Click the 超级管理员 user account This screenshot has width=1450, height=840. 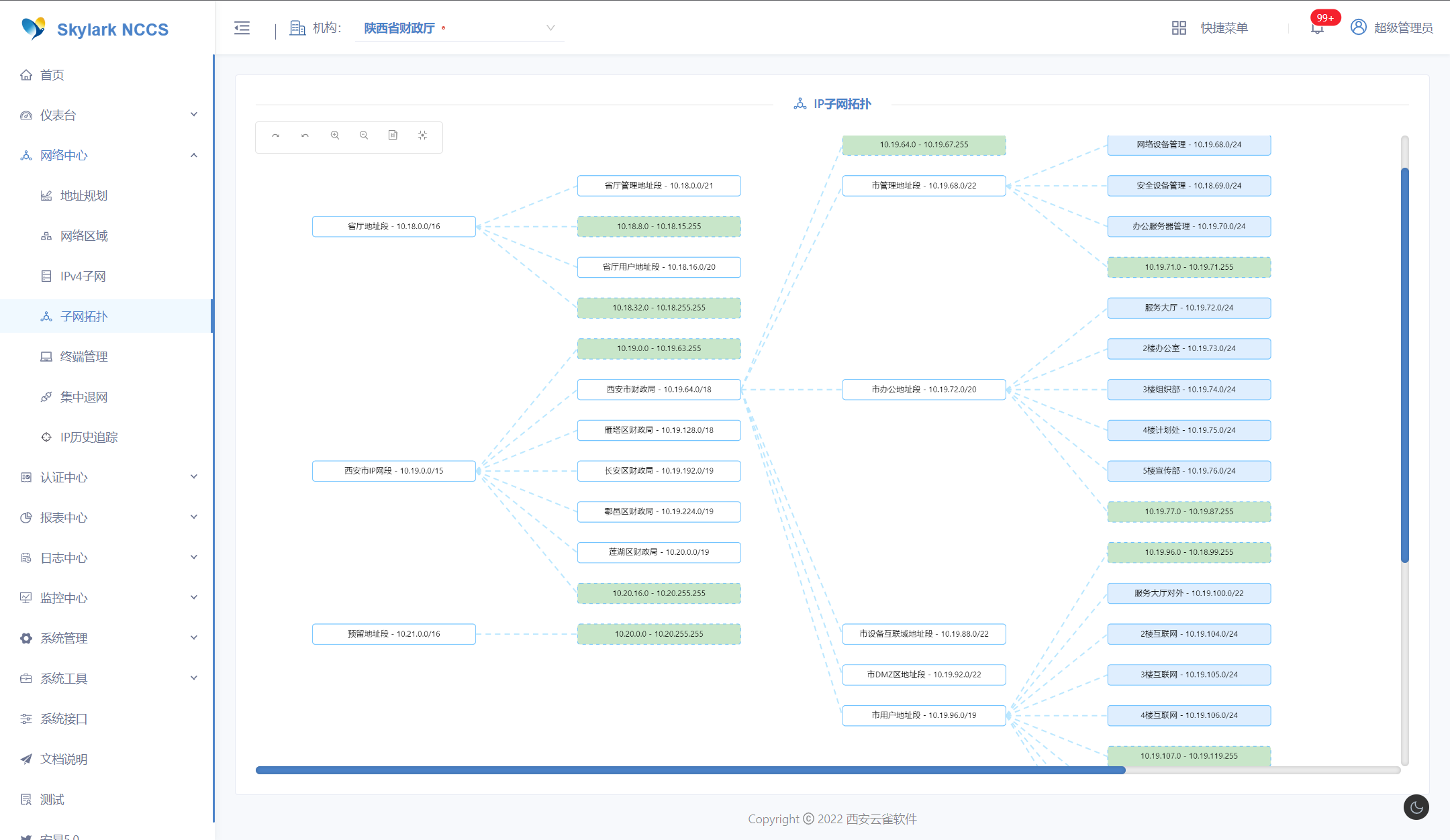click(x=1392, y=28)
